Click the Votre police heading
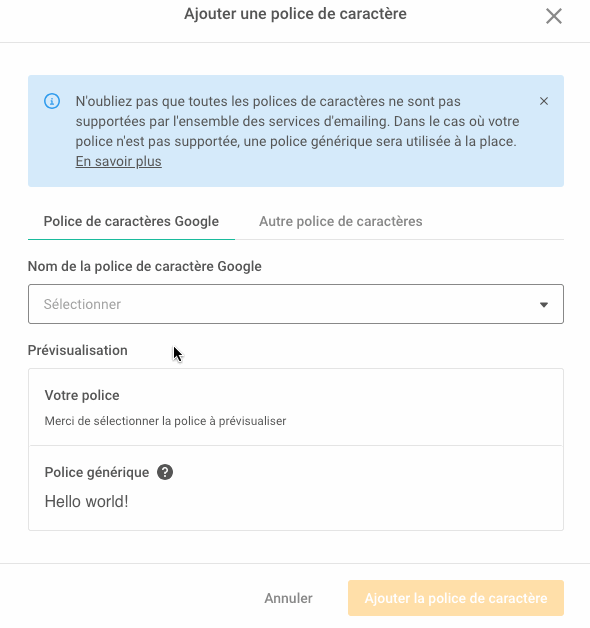 [82, 395]
